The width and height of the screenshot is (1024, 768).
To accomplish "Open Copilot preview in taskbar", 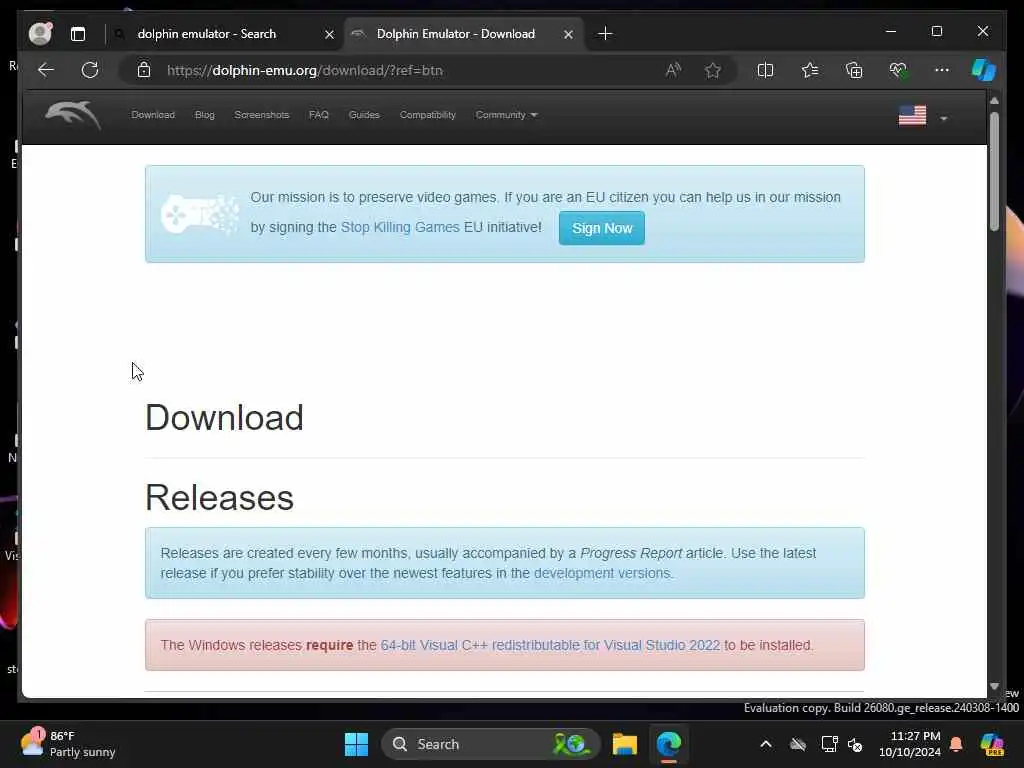I will [x=991, y=744].
